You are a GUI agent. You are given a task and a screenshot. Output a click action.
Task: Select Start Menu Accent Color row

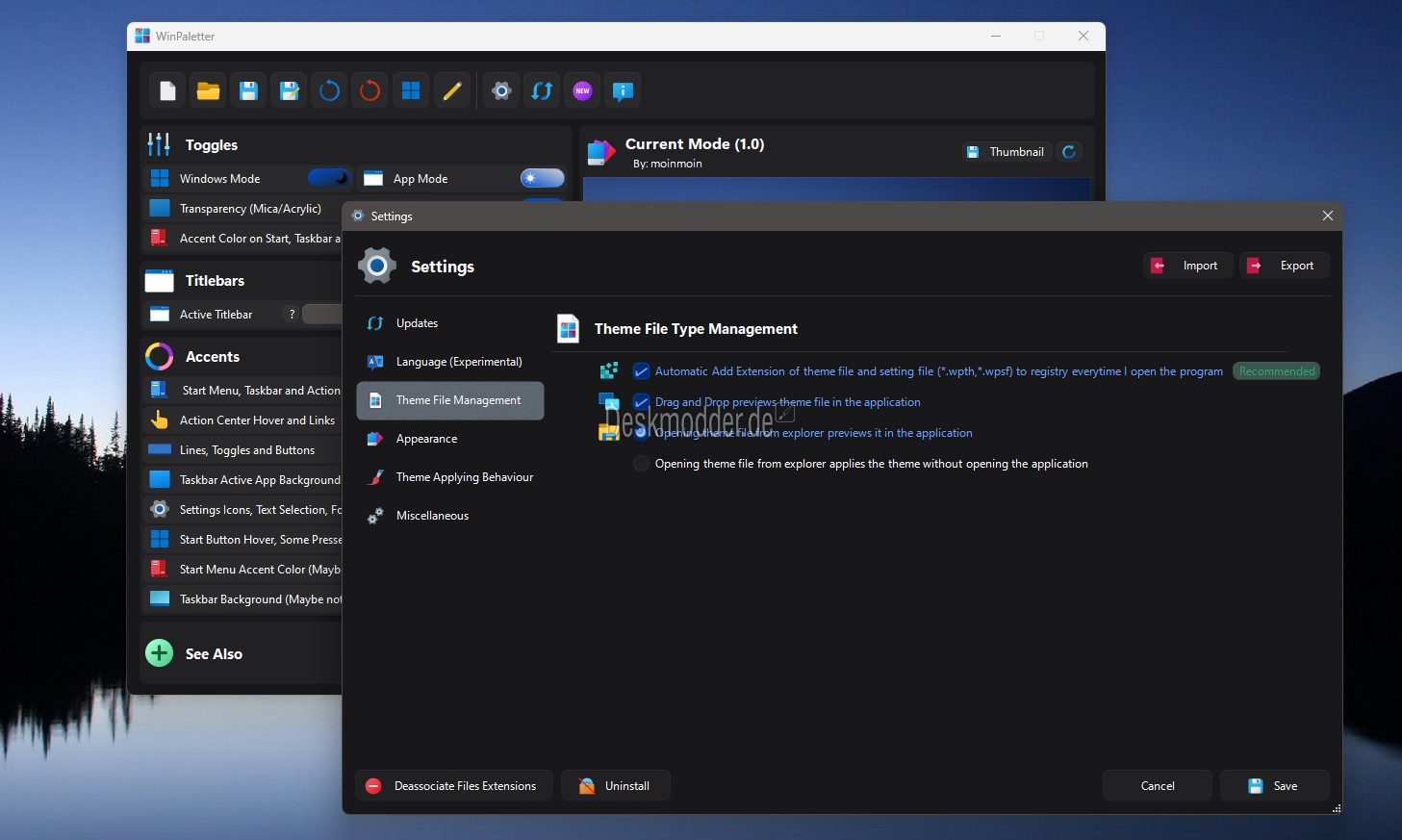pyautogui.click(x=242, y=570)
